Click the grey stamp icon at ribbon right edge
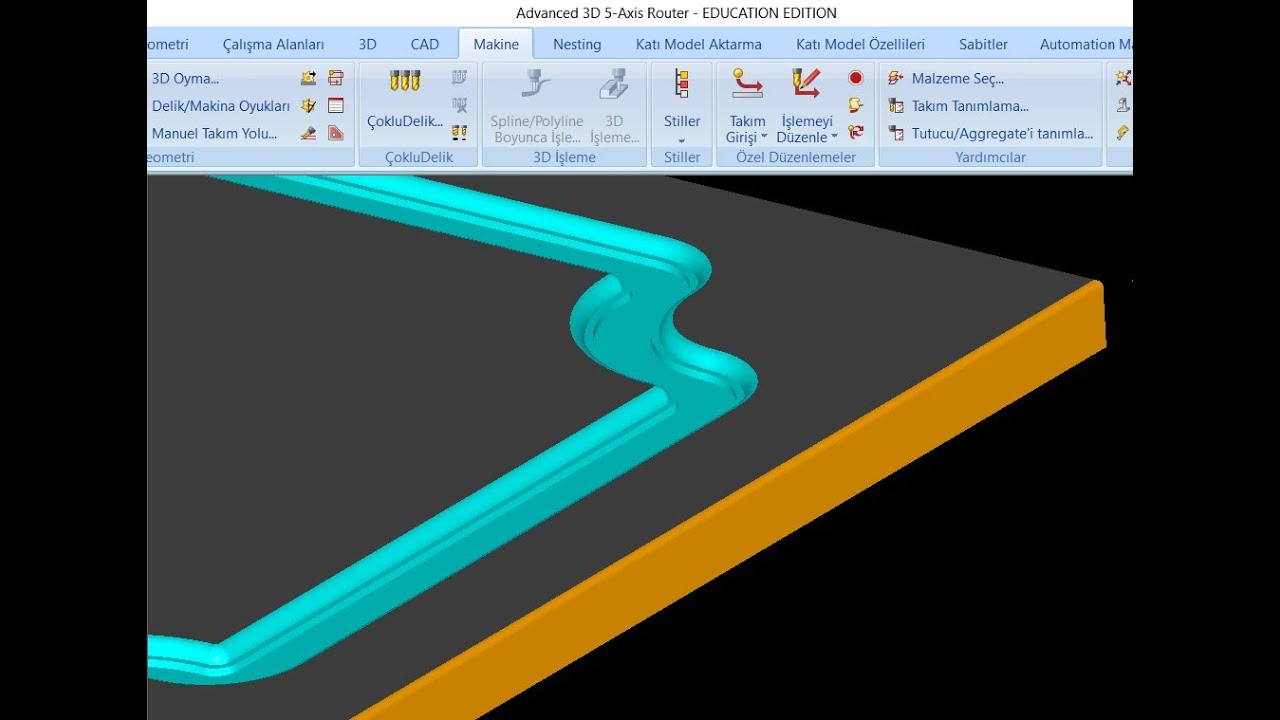The height and width of the screenshot is (720, 1280). point(1124,104)
